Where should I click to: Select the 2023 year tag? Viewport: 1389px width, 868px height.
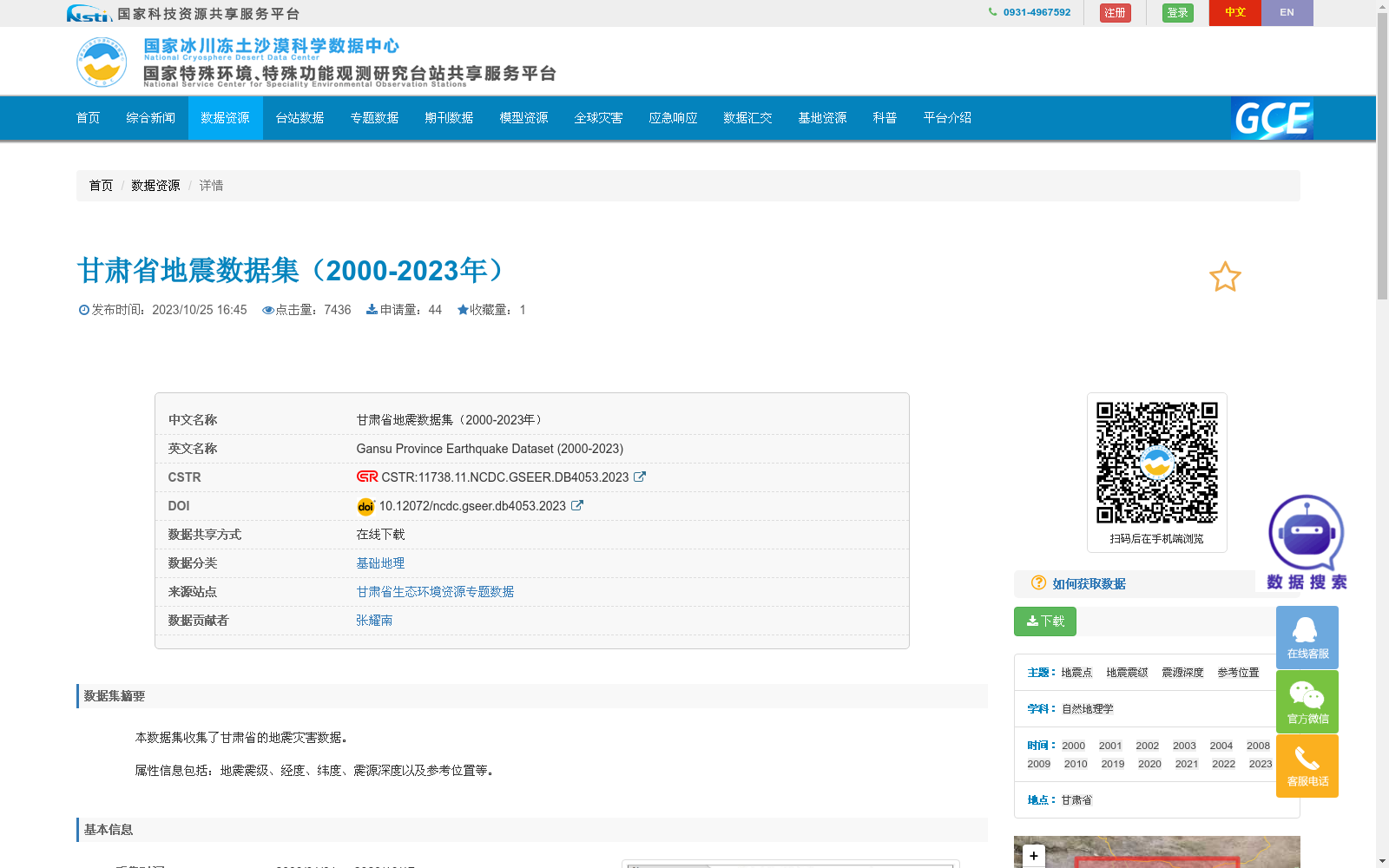click(1261, 764)
